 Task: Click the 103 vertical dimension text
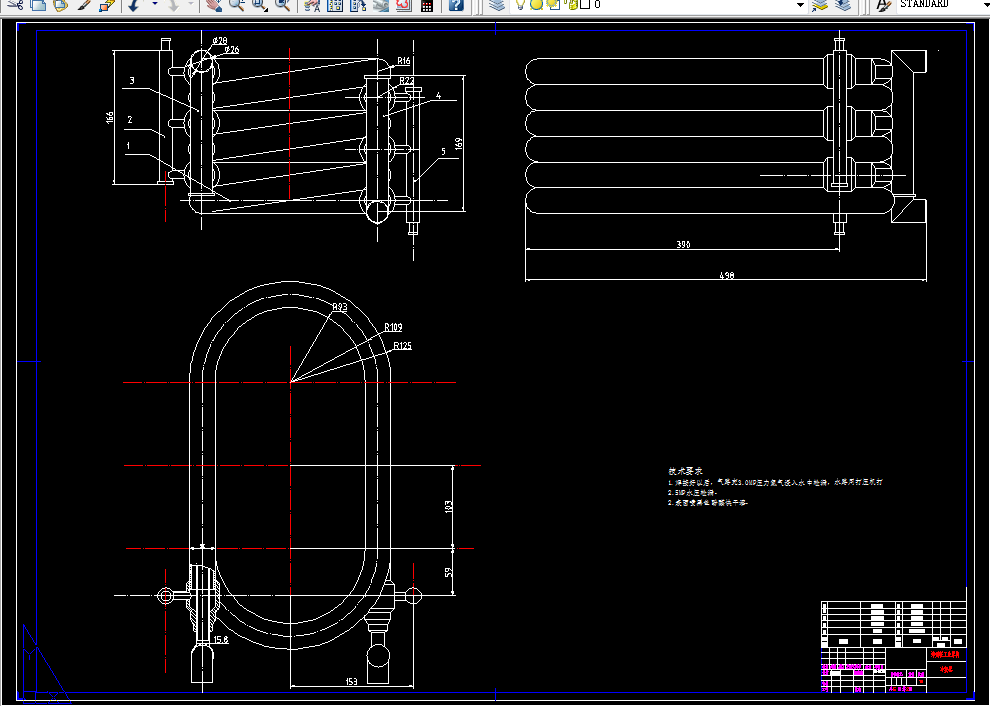(449, 506)
